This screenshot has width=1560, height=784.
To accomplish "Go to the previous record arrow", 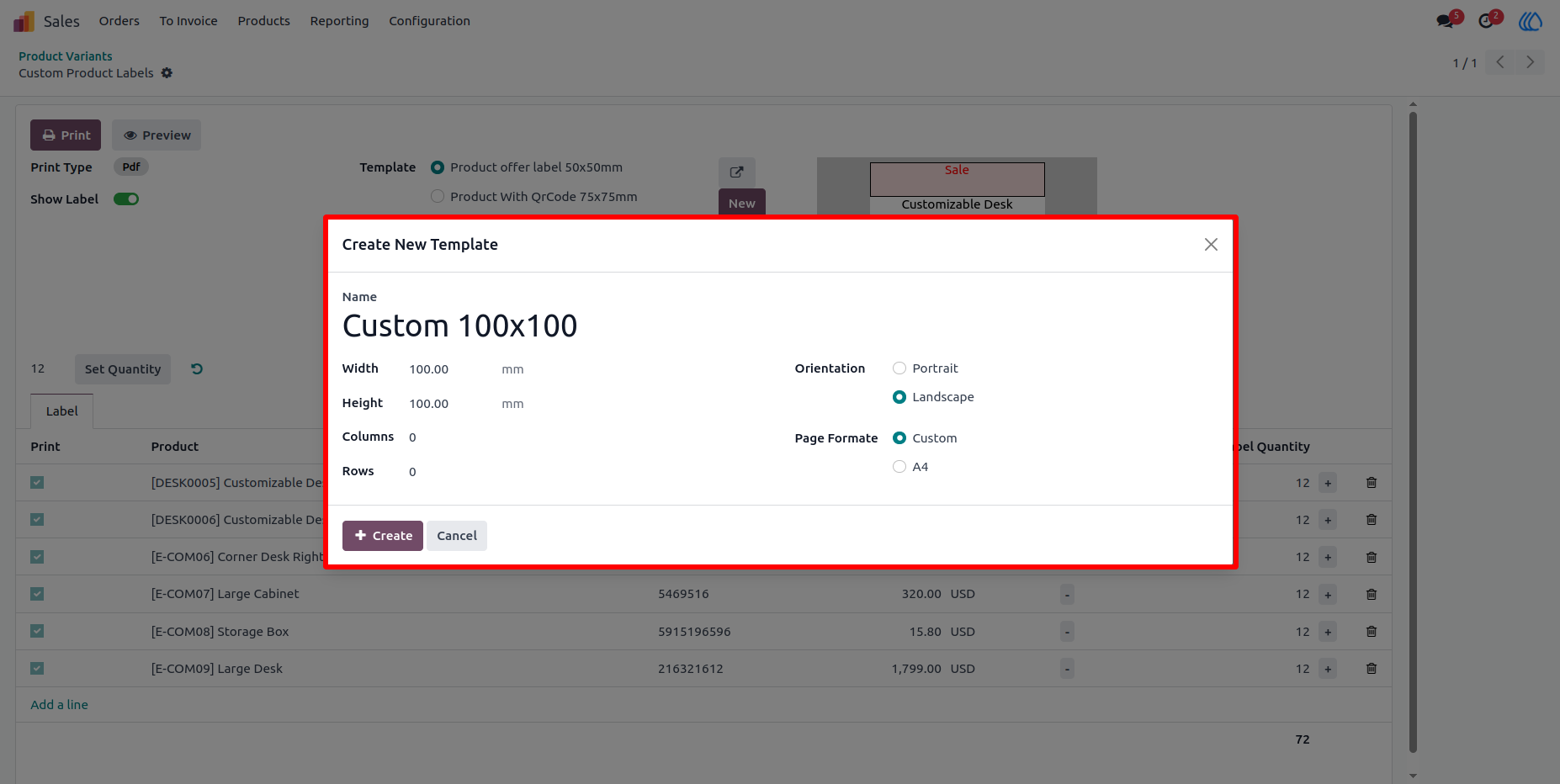I will pos(1500,62).
